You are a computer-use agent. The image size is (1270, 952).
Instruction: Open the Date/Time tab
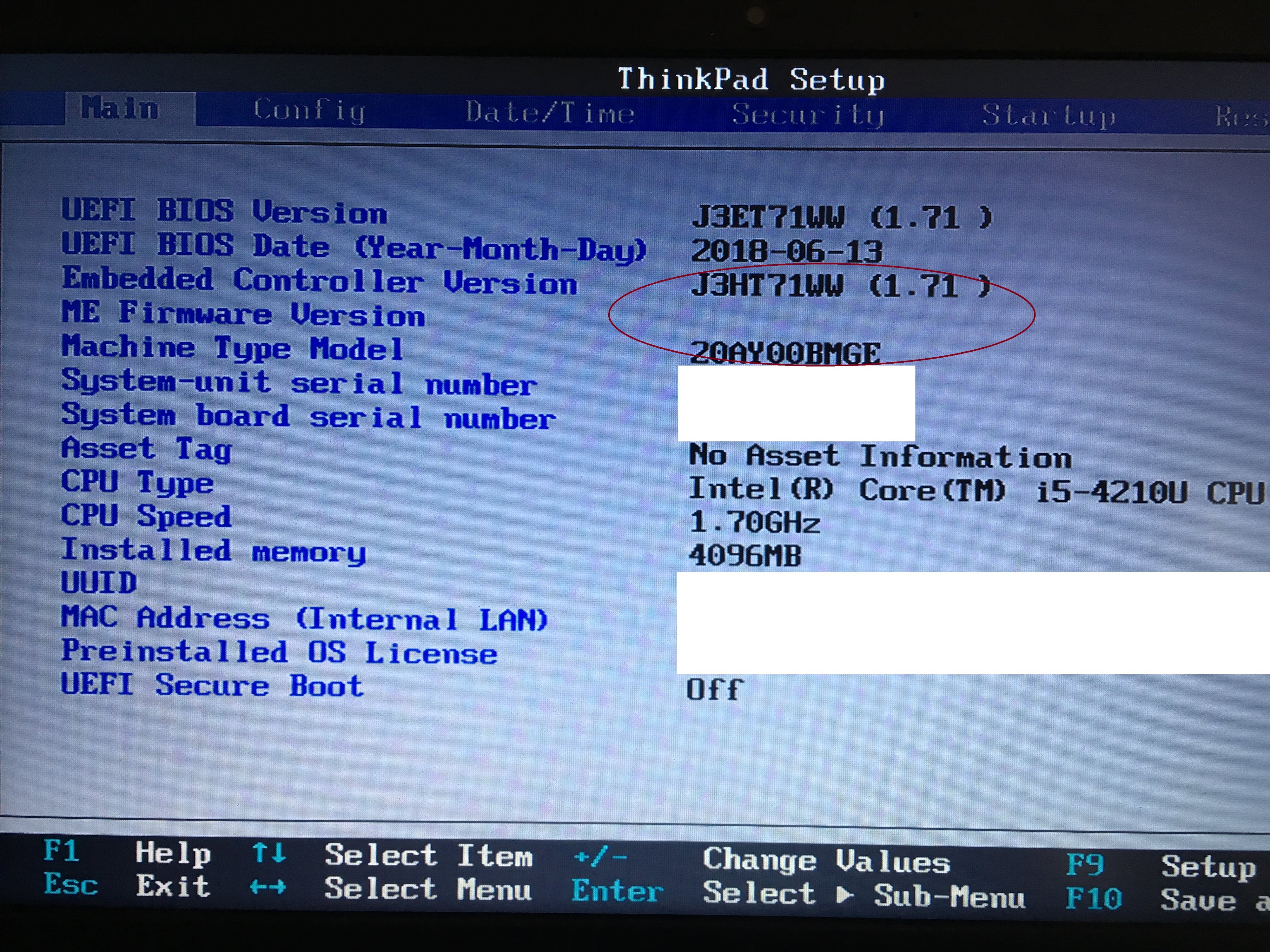(549, 112)
